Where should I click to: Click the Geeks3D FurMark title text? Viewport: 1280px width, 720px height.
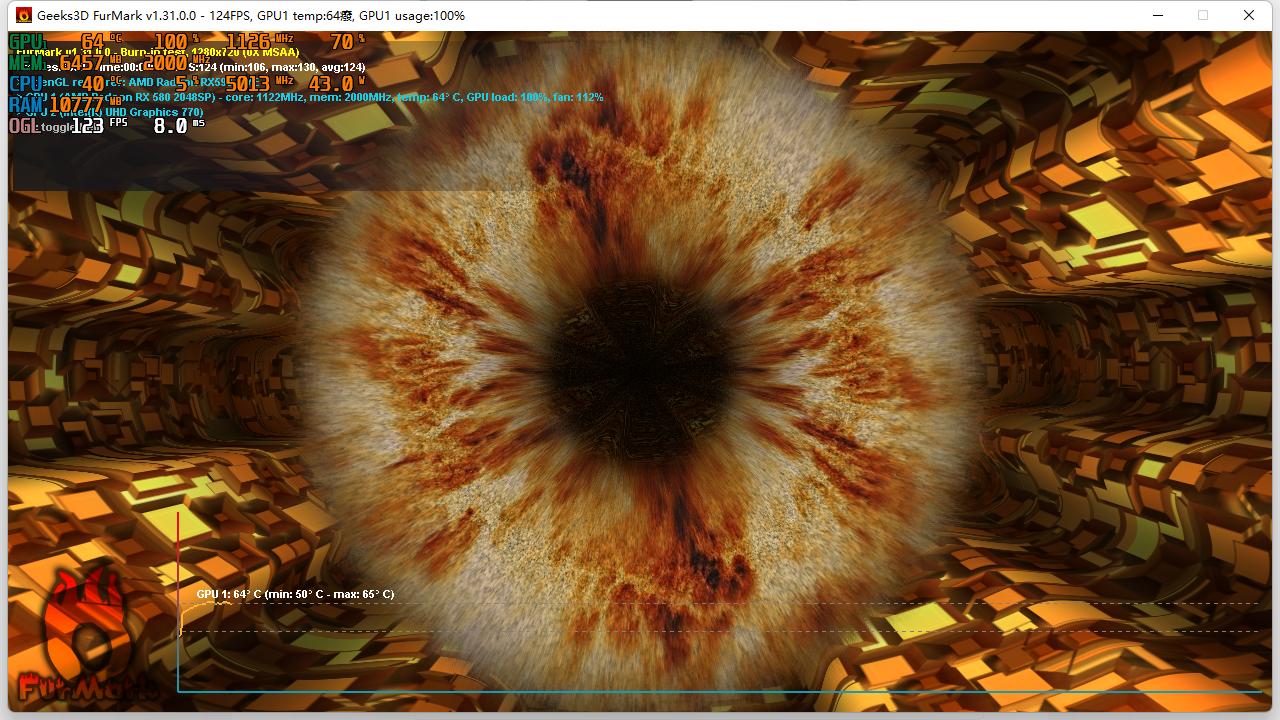tap(251, 16)
